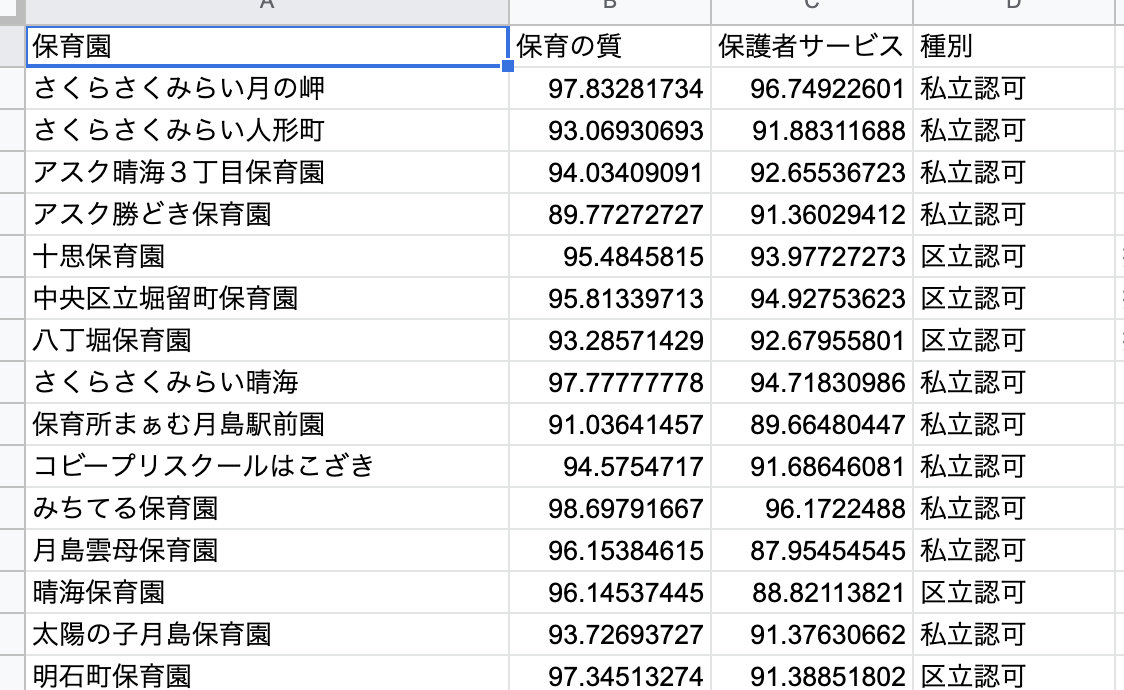Click column B header
Viewport: 1124px width, 690px height.
click(x=610, y=11)
